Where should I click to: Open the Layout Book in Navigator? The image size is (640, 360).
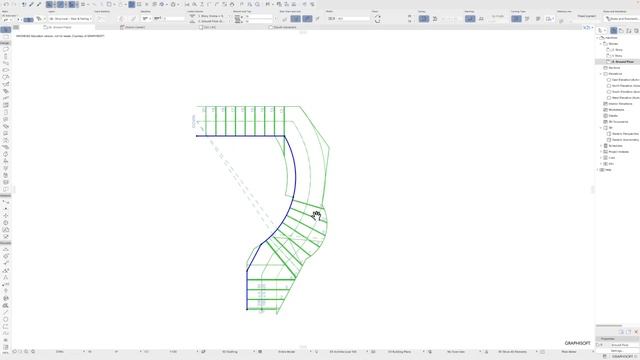(629, 31)
